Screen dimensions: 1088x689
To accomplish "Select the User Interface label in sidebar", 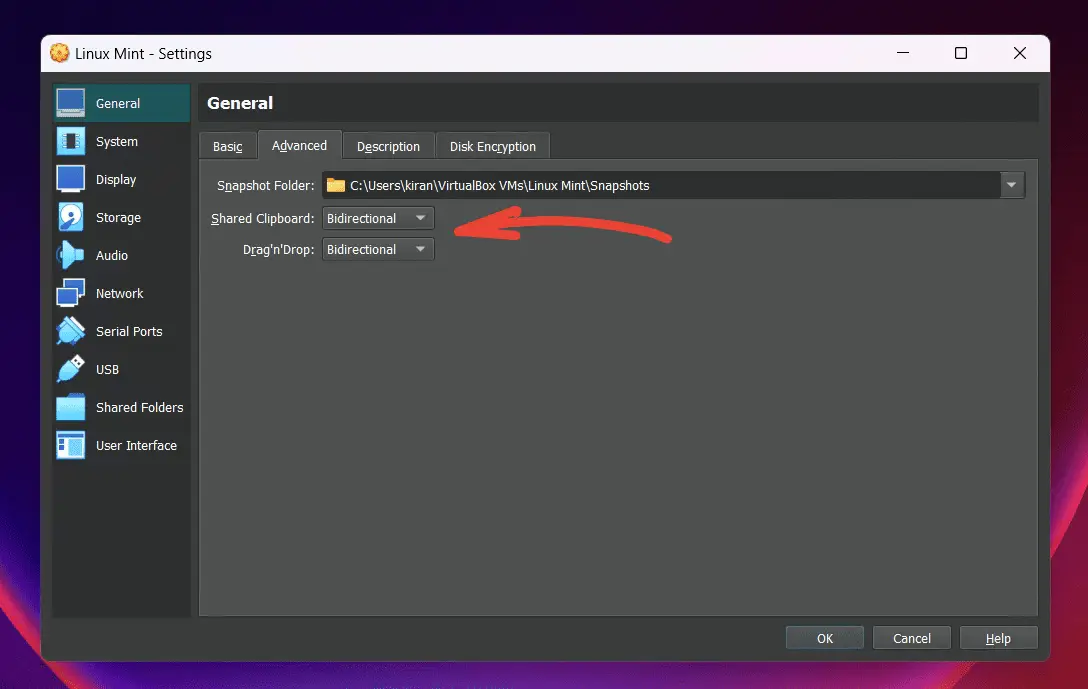I will [136, 445].
